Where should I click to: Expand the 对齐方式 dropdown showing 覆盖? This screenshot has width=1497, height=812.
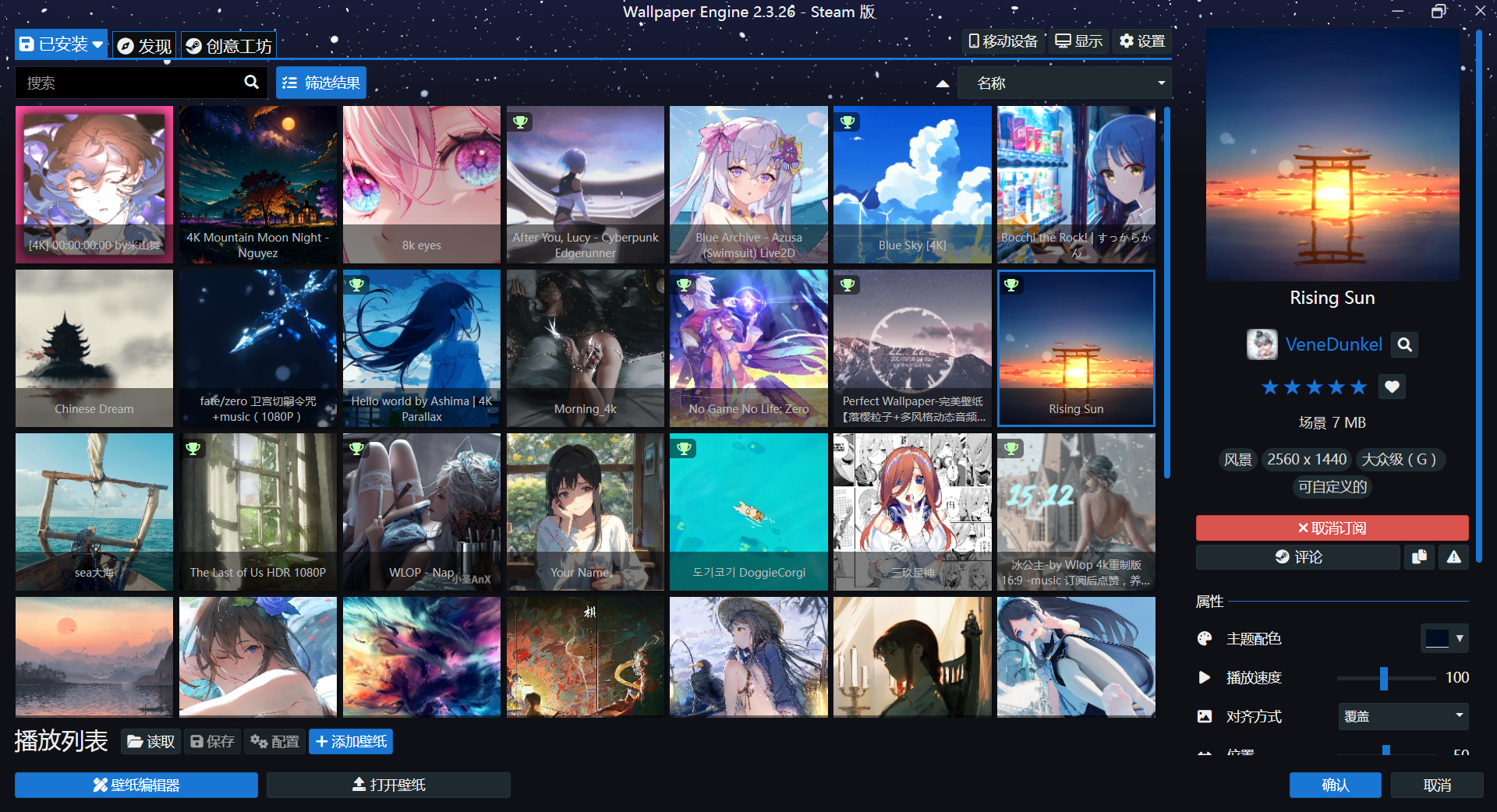click(1403, 716)
